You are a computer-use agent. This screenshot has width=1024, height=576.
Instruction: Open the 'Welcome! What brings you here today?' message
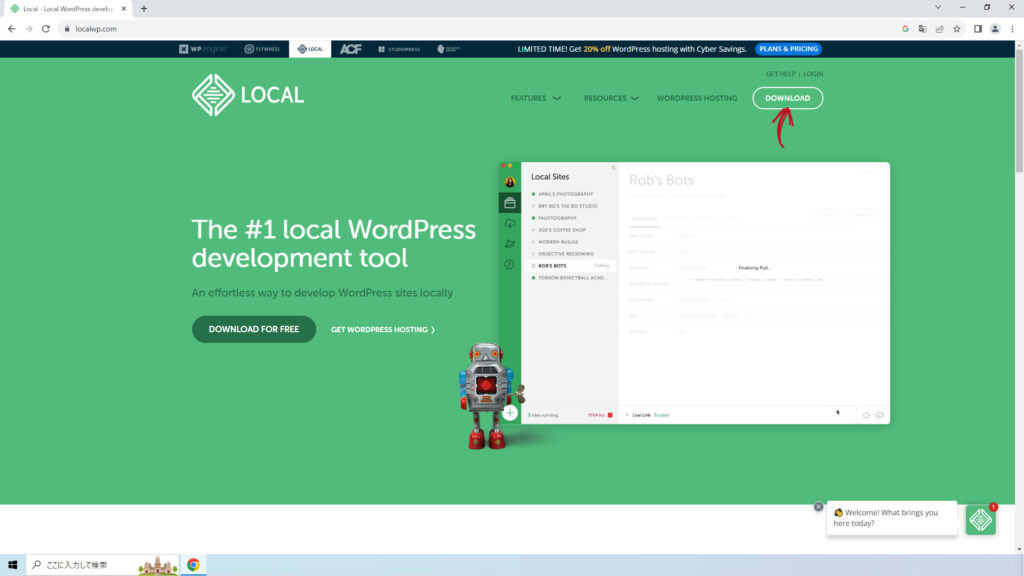pos(892,518)
